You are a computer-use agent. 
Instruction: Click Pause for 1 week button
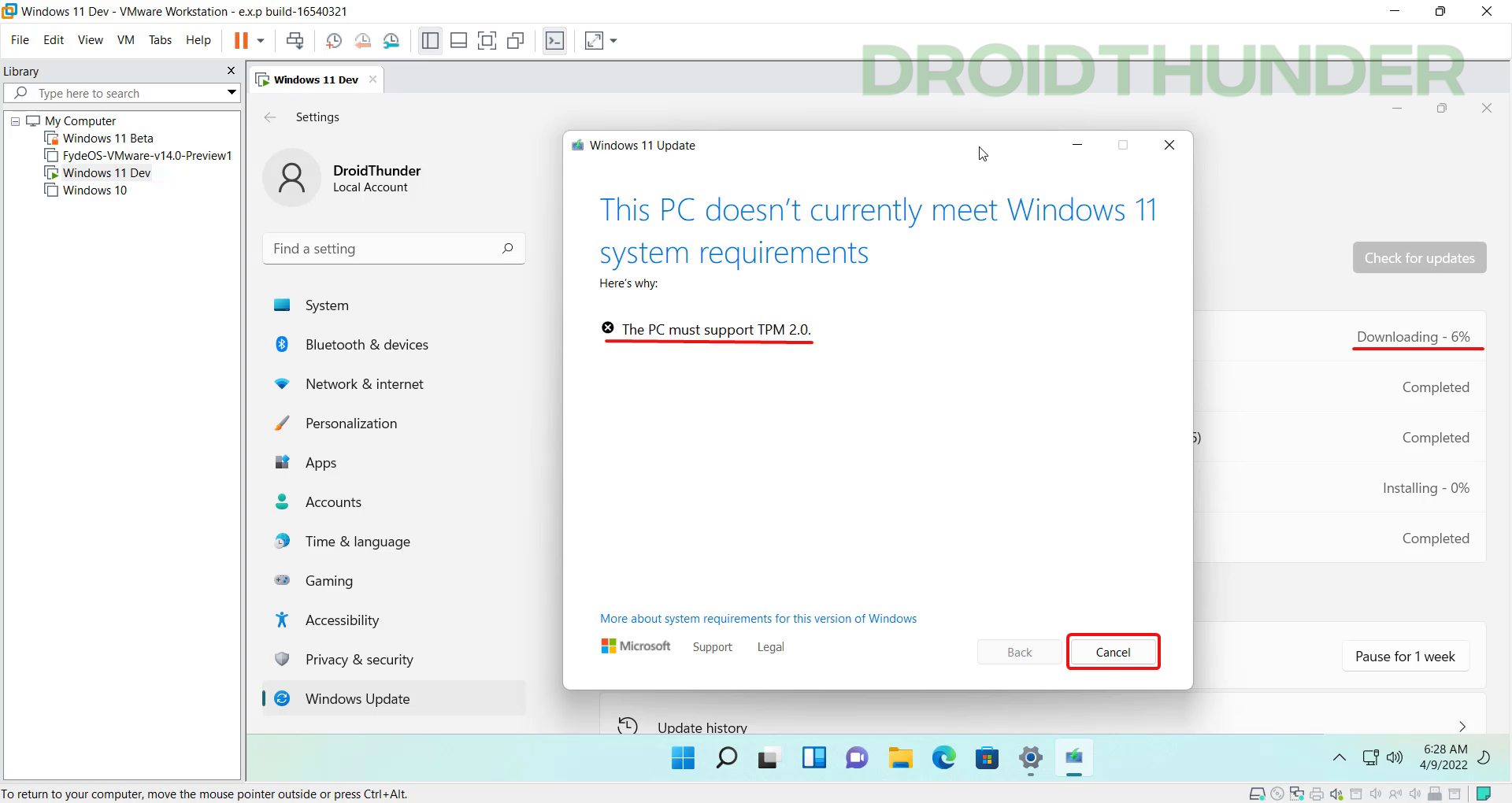1405,657
